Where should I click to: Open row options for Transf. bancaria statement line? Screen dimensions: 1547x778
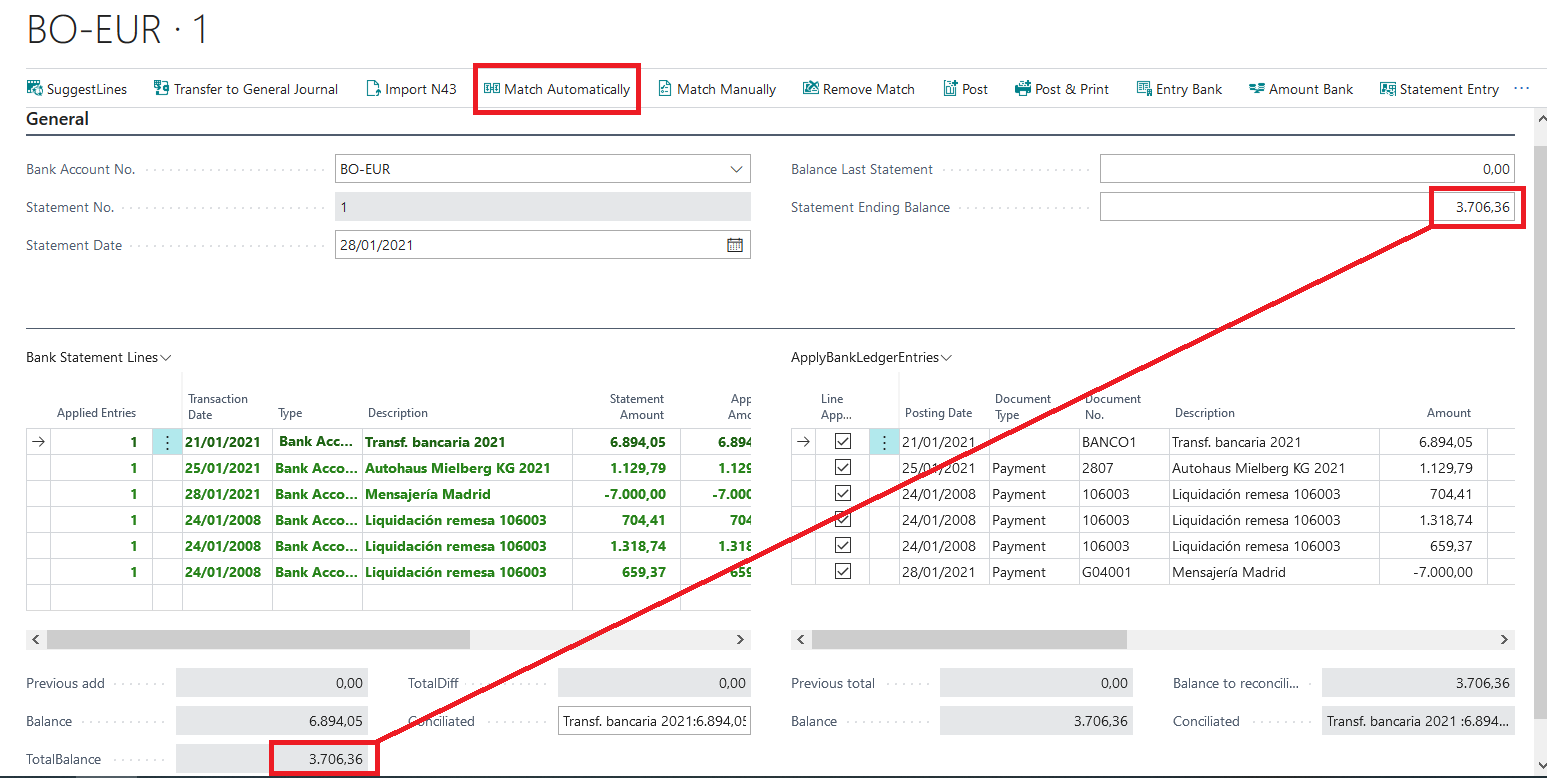tap(167, 442)
